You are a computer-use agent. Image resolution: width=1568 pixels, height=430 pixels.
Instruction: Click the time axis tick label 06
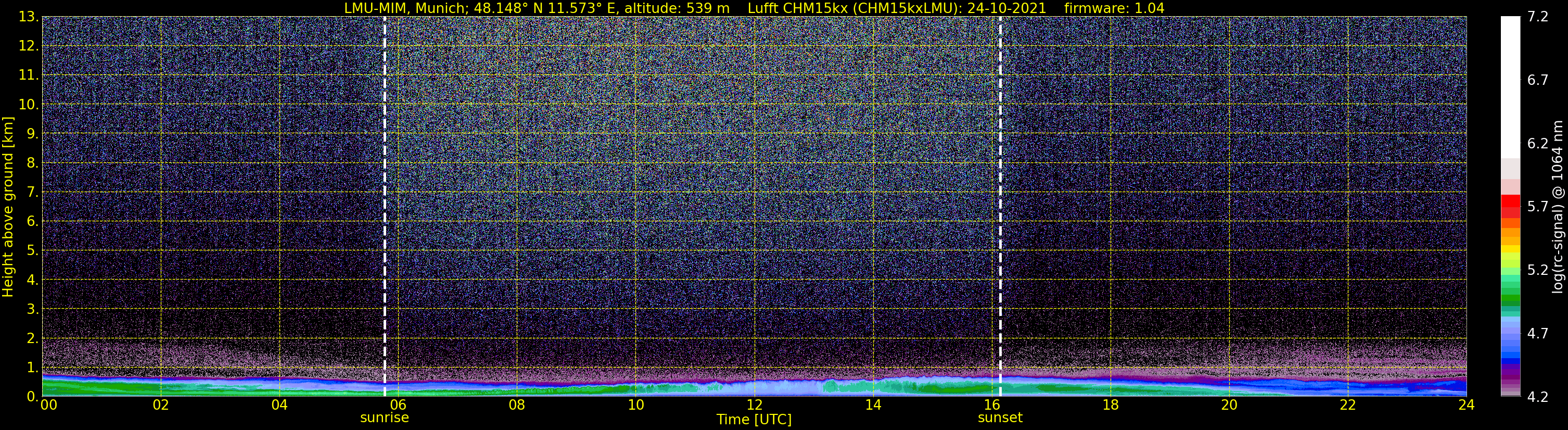(398, 406)
